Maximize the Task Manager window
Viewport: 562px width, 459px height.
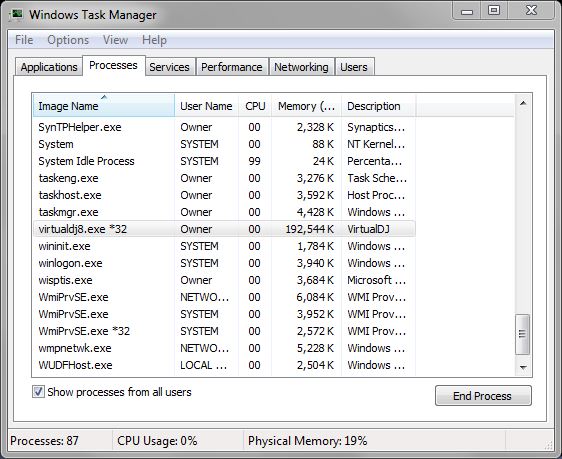[494, 10]
